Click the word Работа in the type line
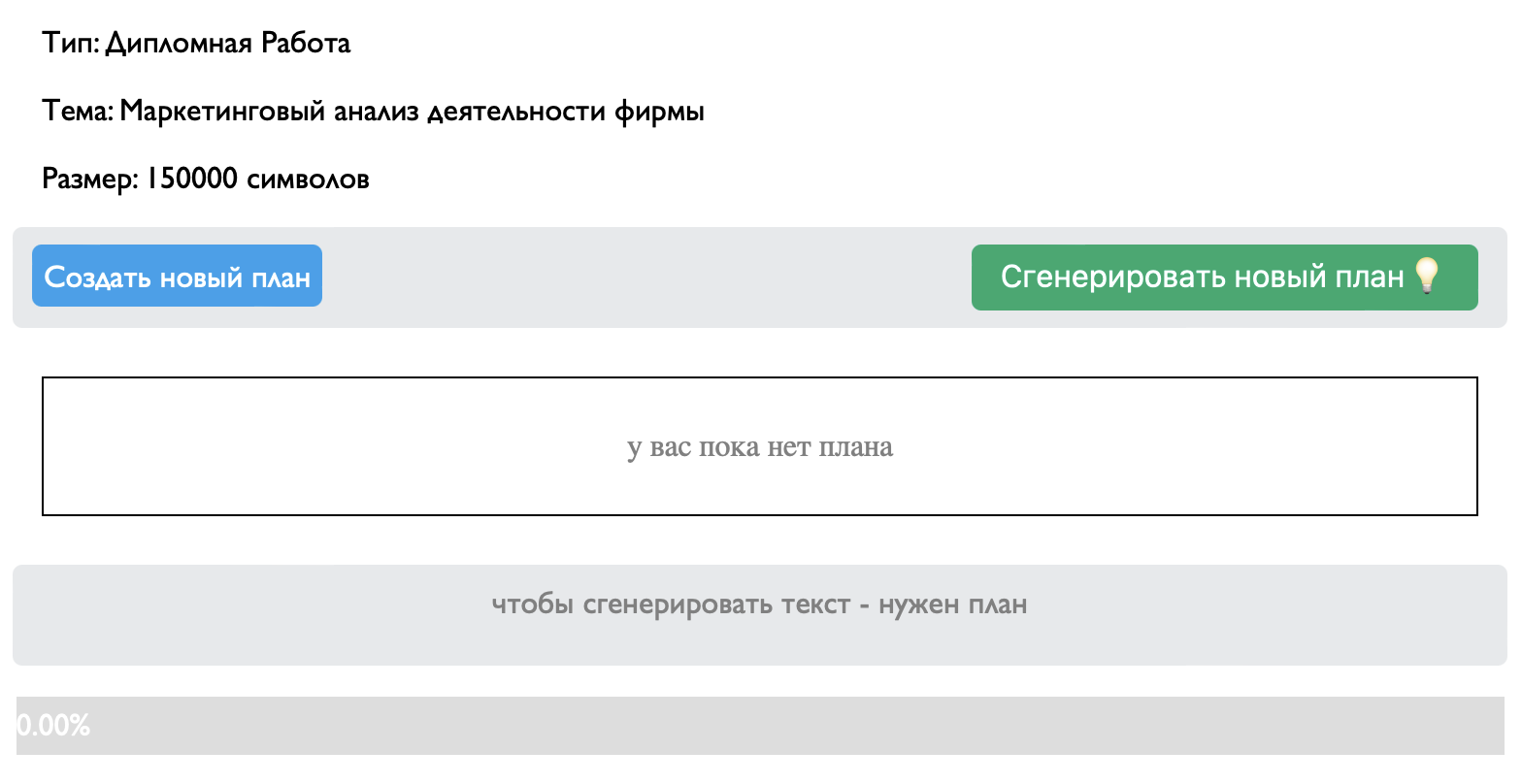Viewport: 1522px width, 784px height. (x=307, y=44)
